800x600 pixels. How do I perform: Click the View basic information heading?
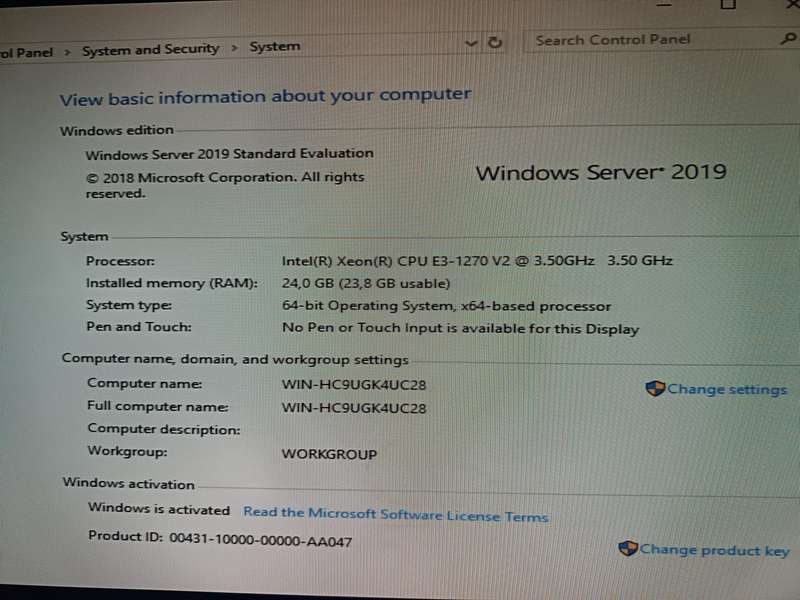(x=265, y=96)
